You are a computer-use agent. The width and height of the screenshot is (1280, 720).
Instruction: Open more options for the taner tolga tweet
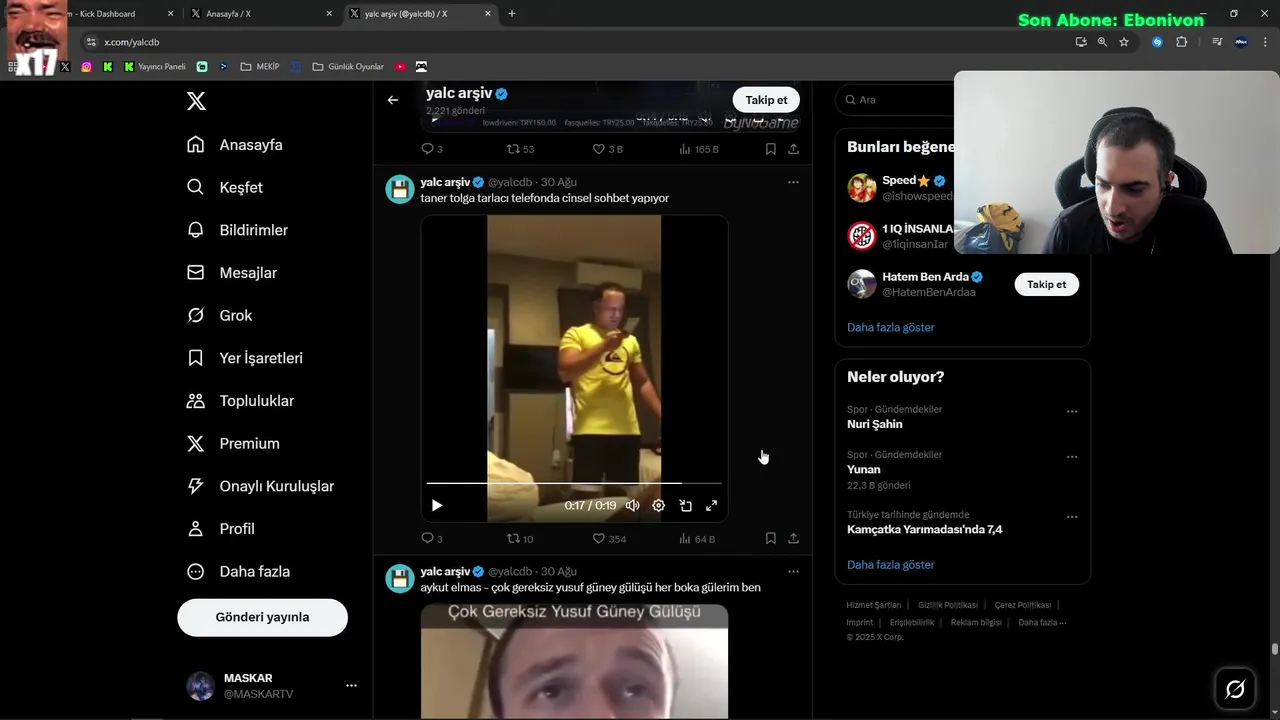click(793, 182)
